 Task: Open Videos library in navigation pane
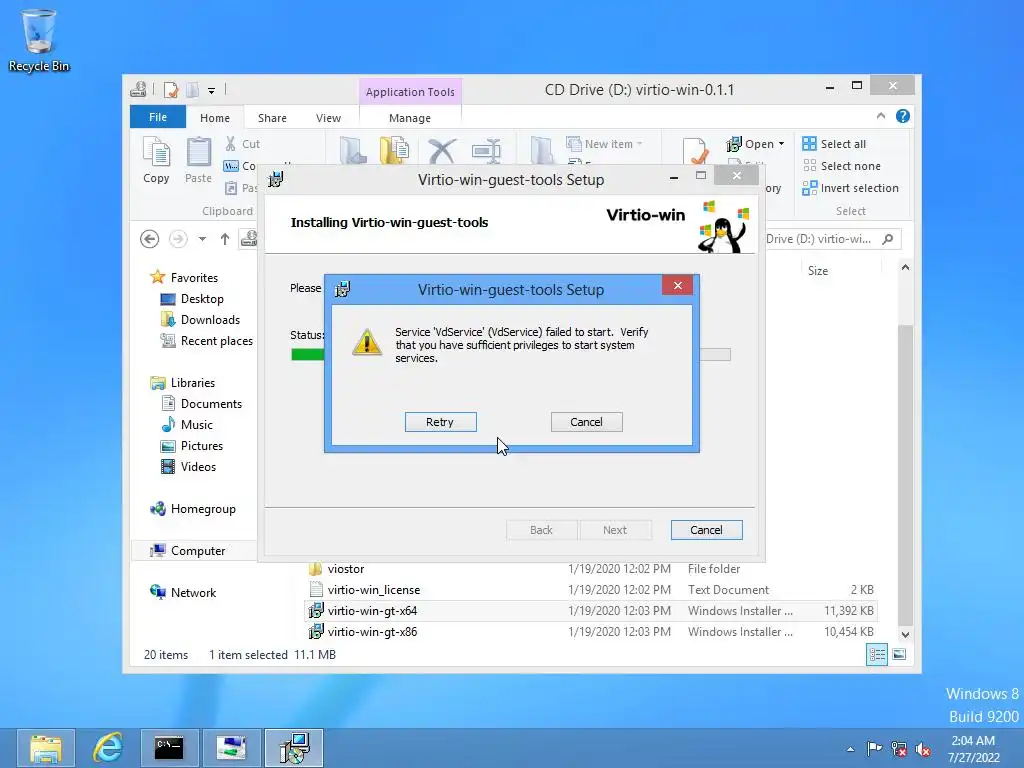188,466
